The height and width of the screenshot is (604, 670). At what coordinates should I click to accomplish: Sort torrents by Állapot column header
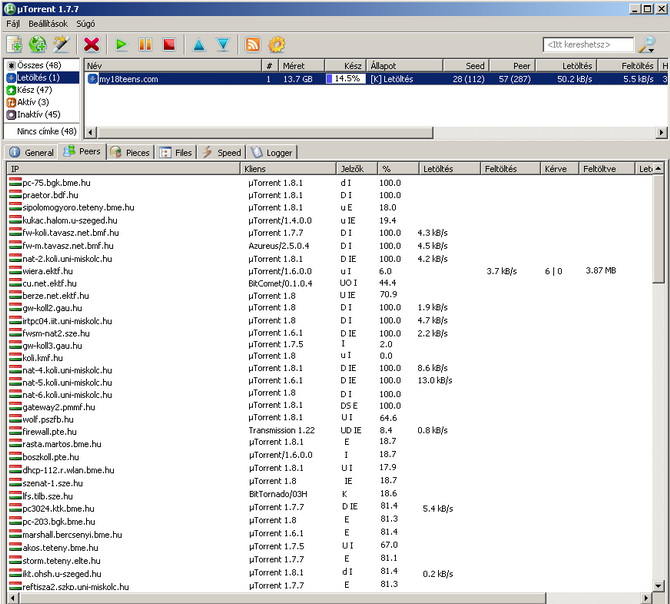point(405,66)
